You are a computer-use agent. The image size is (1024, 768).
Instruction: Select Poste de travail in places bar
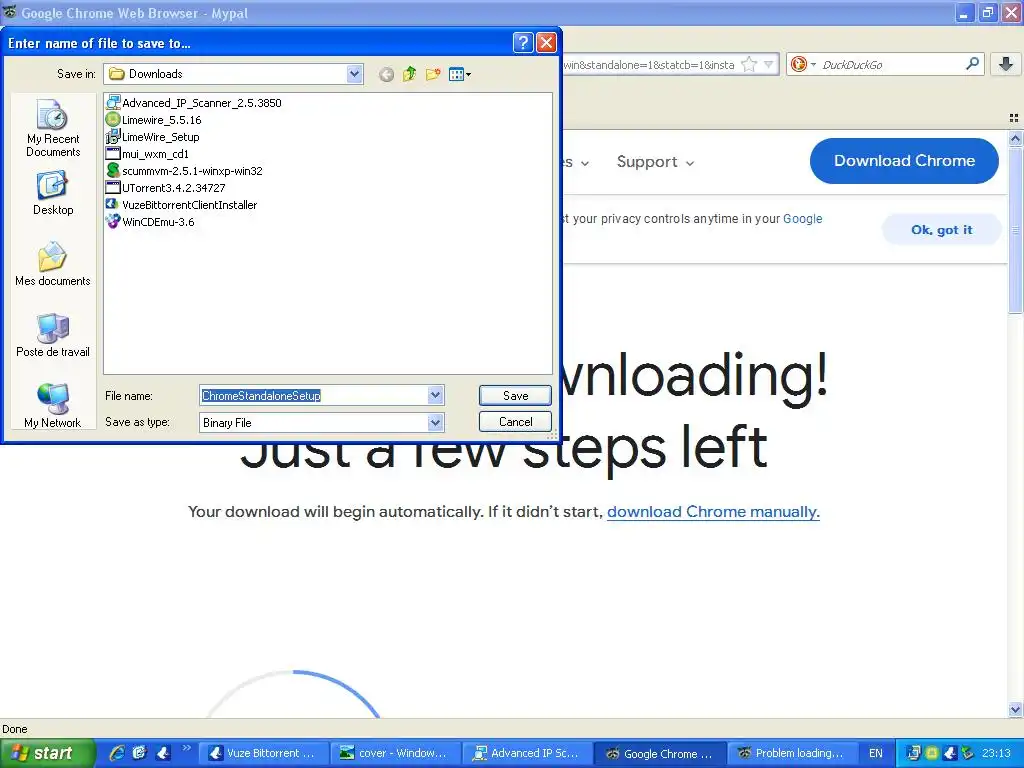[53, 336]
